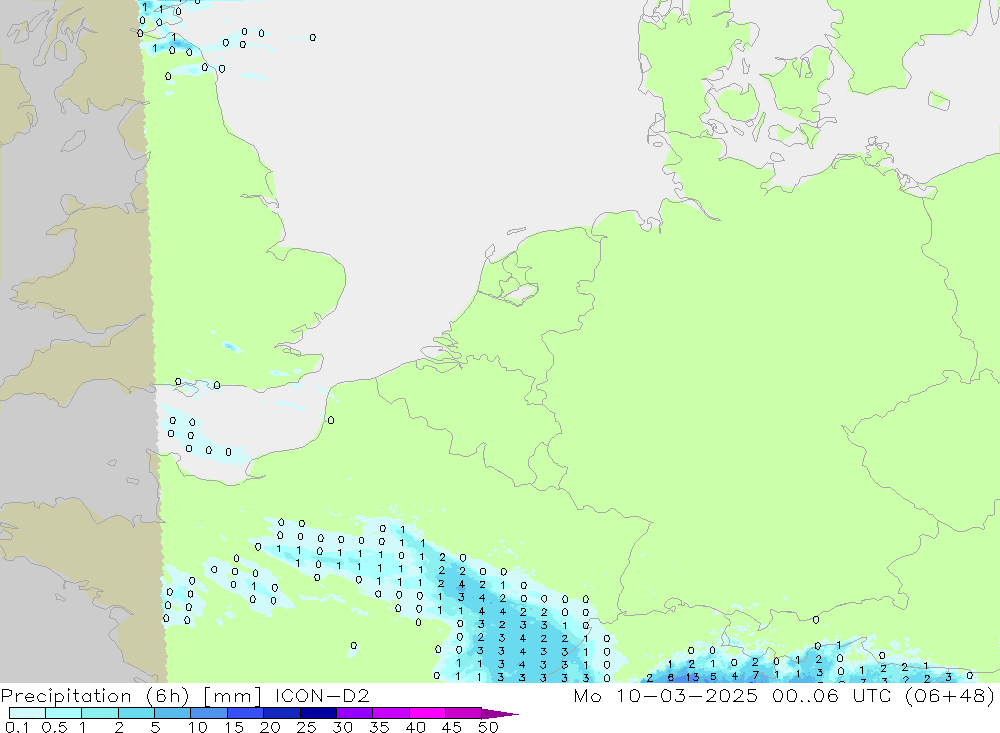Click the legend swatch between 20 and 25

click(281, 713)
